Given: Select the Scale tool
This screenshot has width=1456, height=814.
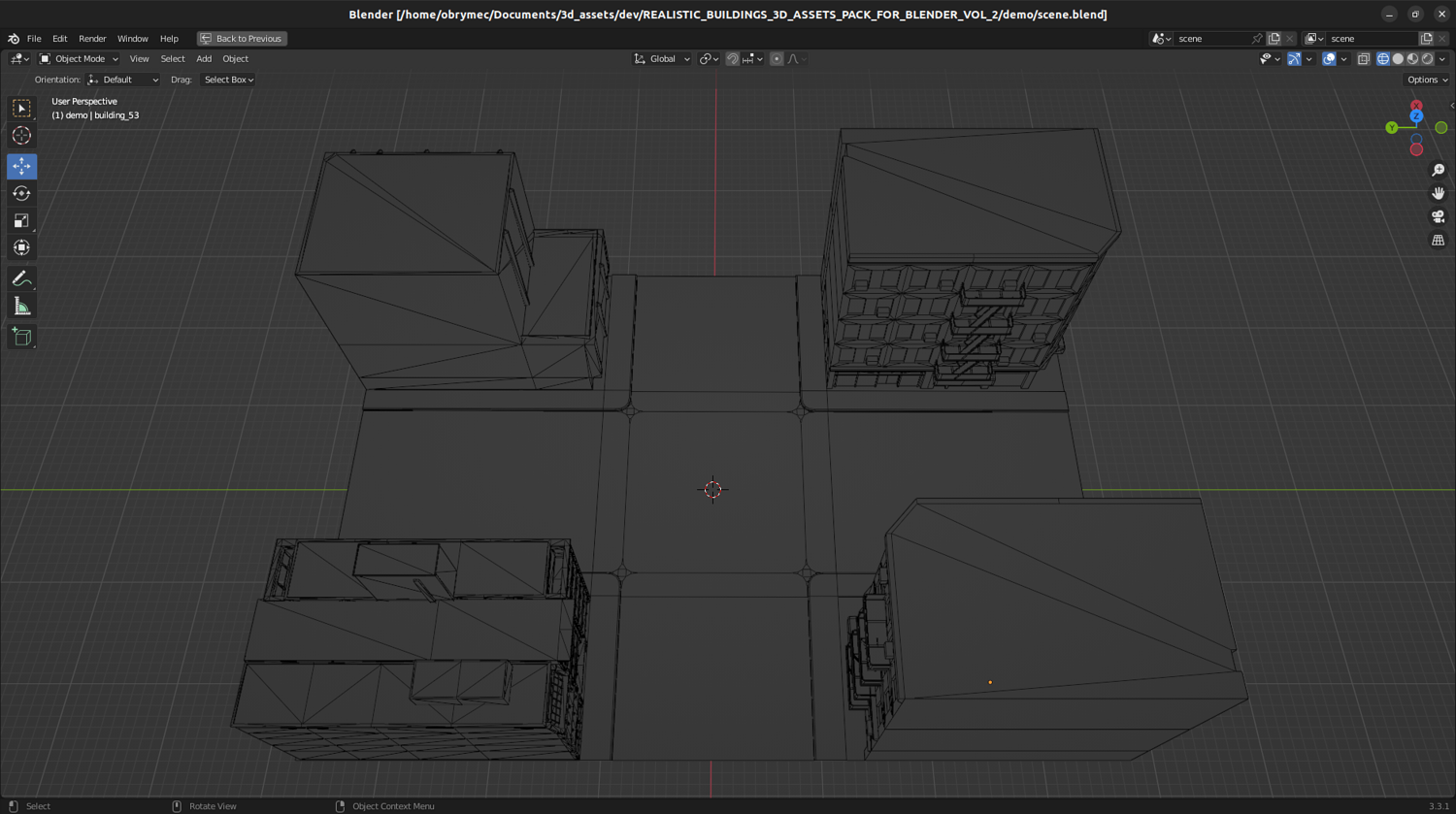Looking at the screenshot, I should tap(21, 220).
